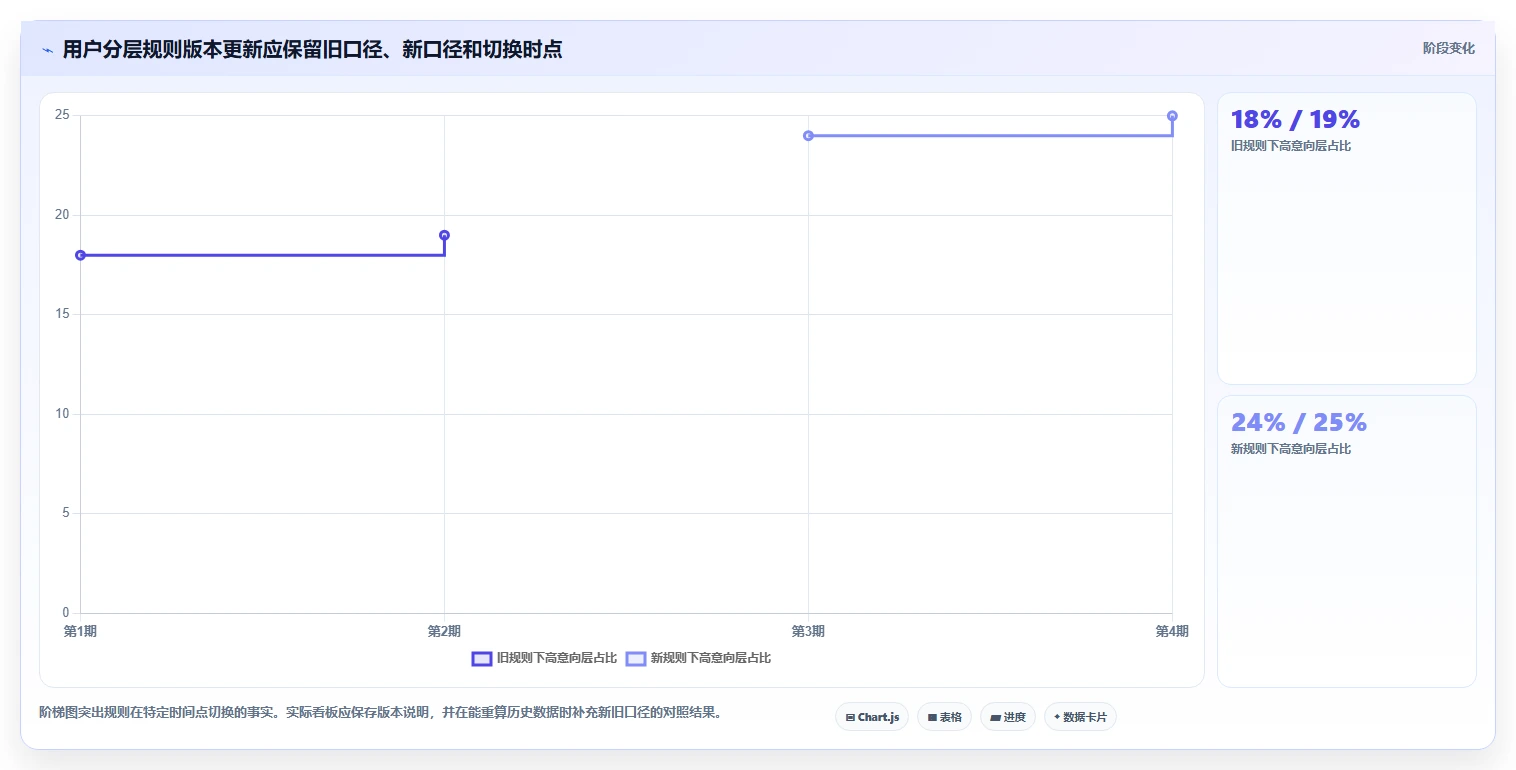Click the 新规则下高意向层占比 legend text
Viewport: 1516px width, 770px height.
(x=711, y=658)
